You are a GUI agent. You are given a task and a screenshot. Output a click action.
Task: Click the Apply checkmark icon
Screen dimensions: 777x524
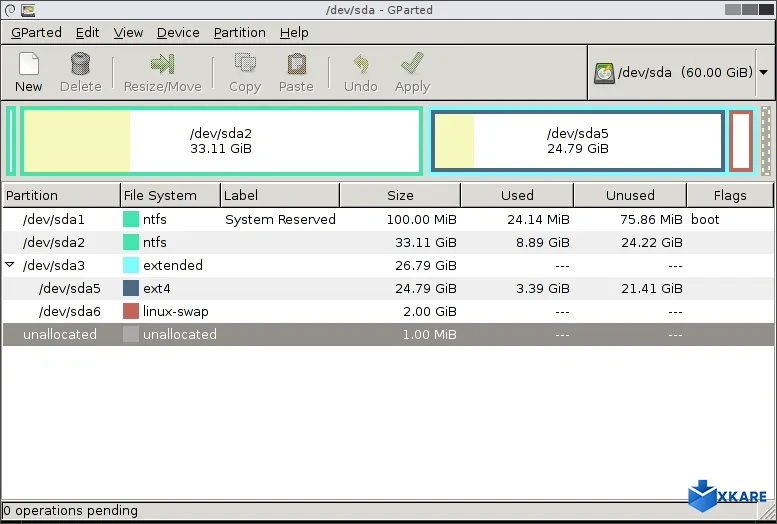coord(412,65)
